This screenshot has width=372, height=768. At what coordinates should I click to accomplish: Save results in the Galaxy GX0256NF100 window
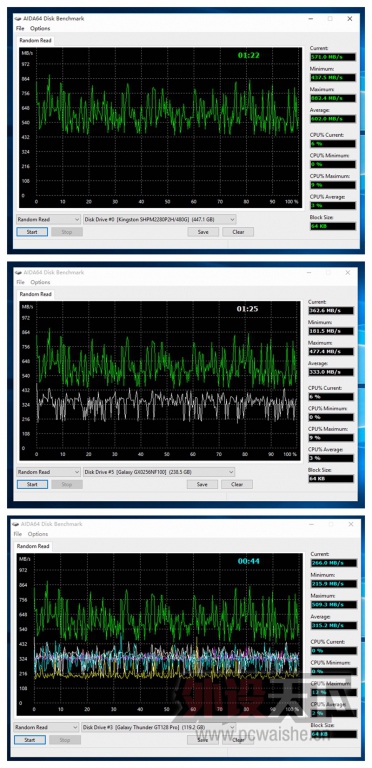point(202,484)
